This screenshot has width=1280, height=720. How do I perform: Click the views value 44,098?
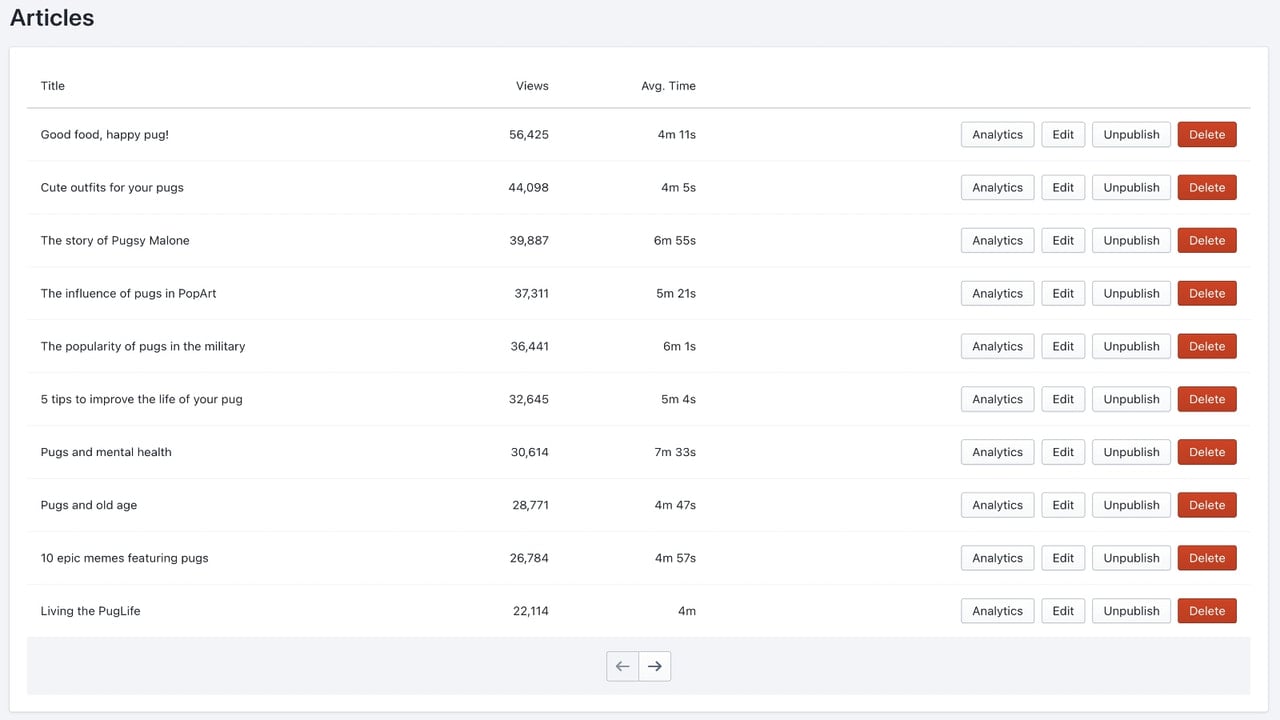tap(529, 188)
